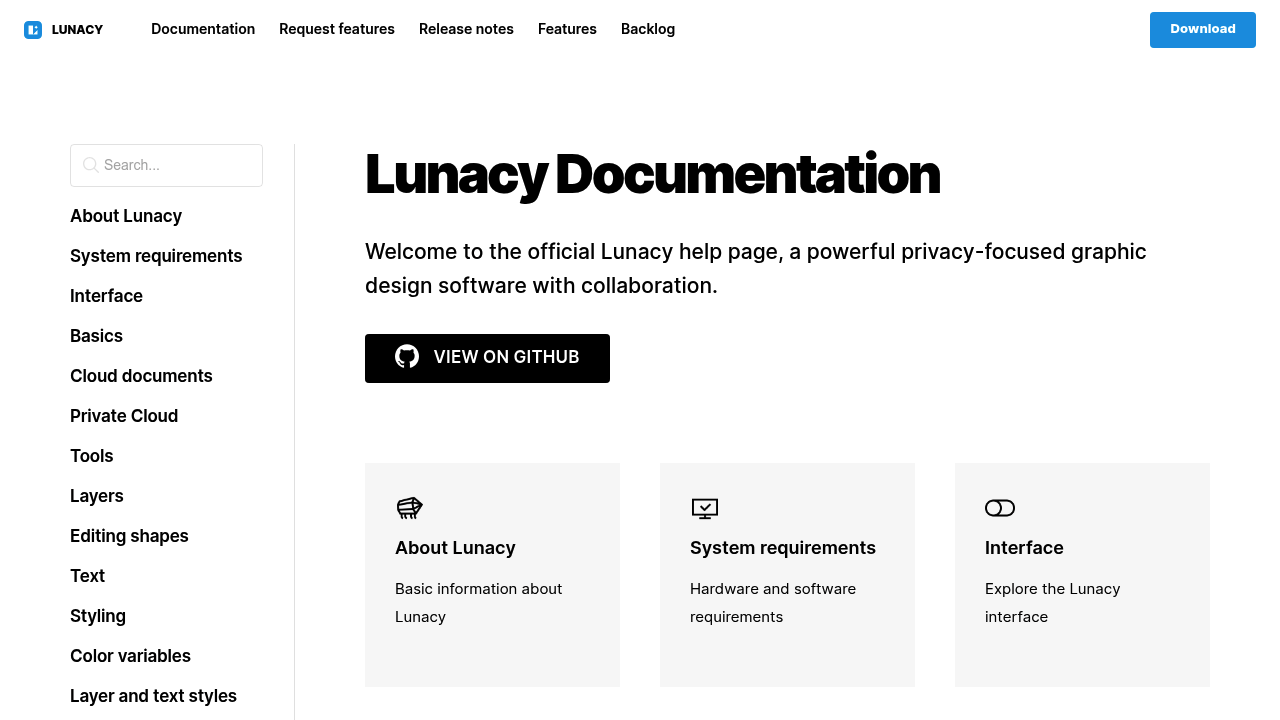Click the Interface card toggle icon
The height and width of the screenshot is (720, 1280).
[1000, 508]
